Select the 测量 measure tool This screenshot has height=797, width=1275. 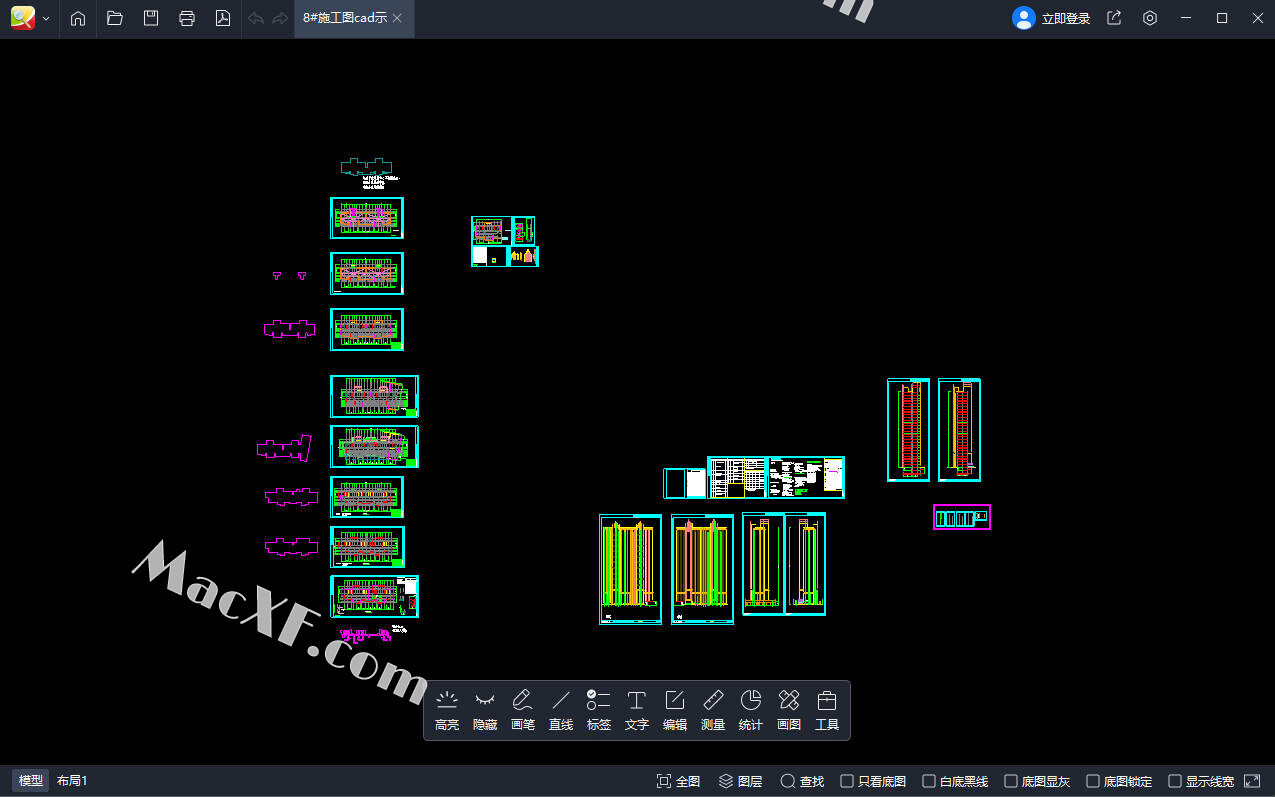click(712, 710)
